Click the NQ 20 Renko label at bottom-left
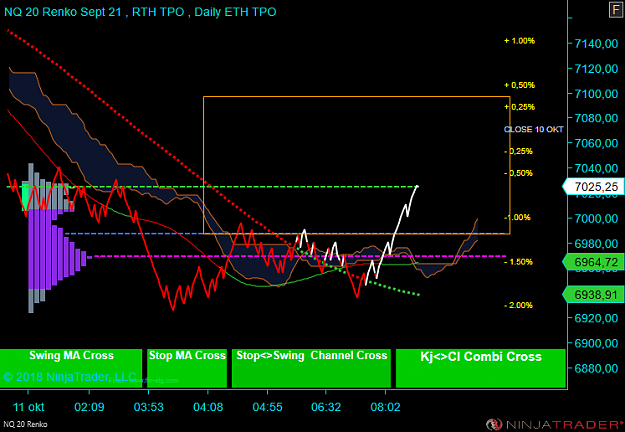Viewport: 625px width, 432px height. click(25, 424)
